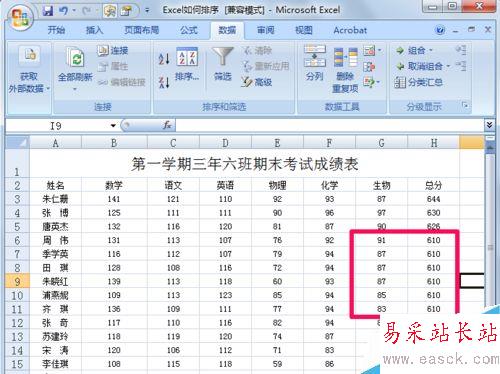The image size is (500, 374).
Task: Open 连接 connections dialog
Action: point(113,51)
